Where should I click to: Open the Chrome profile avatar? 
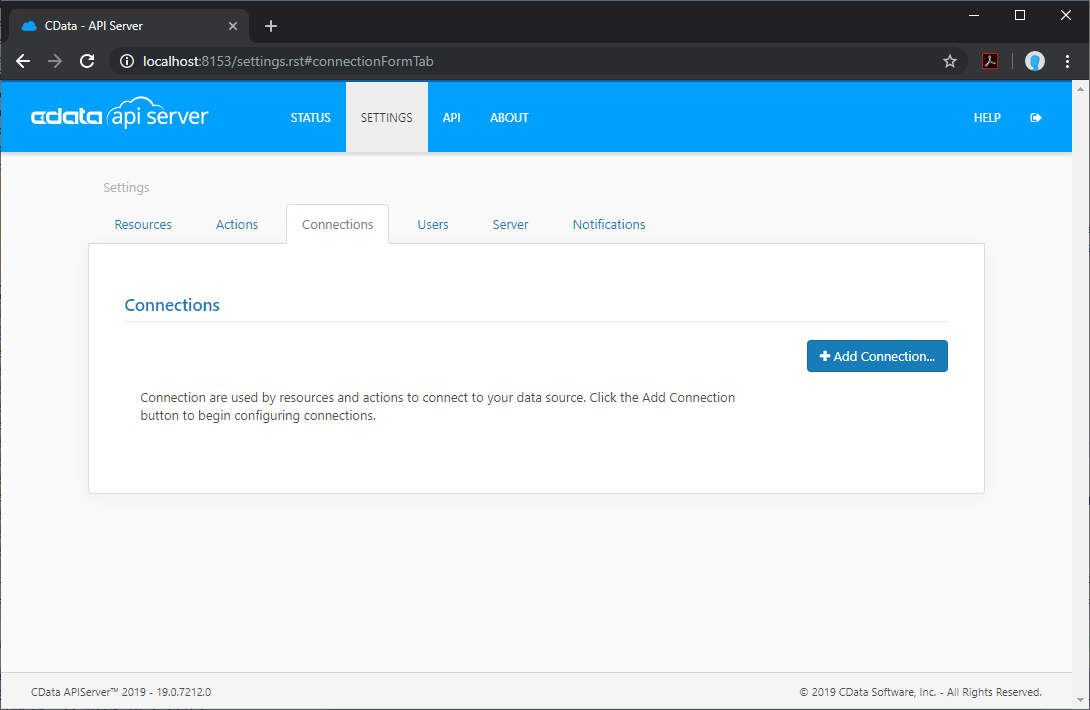1035,61
